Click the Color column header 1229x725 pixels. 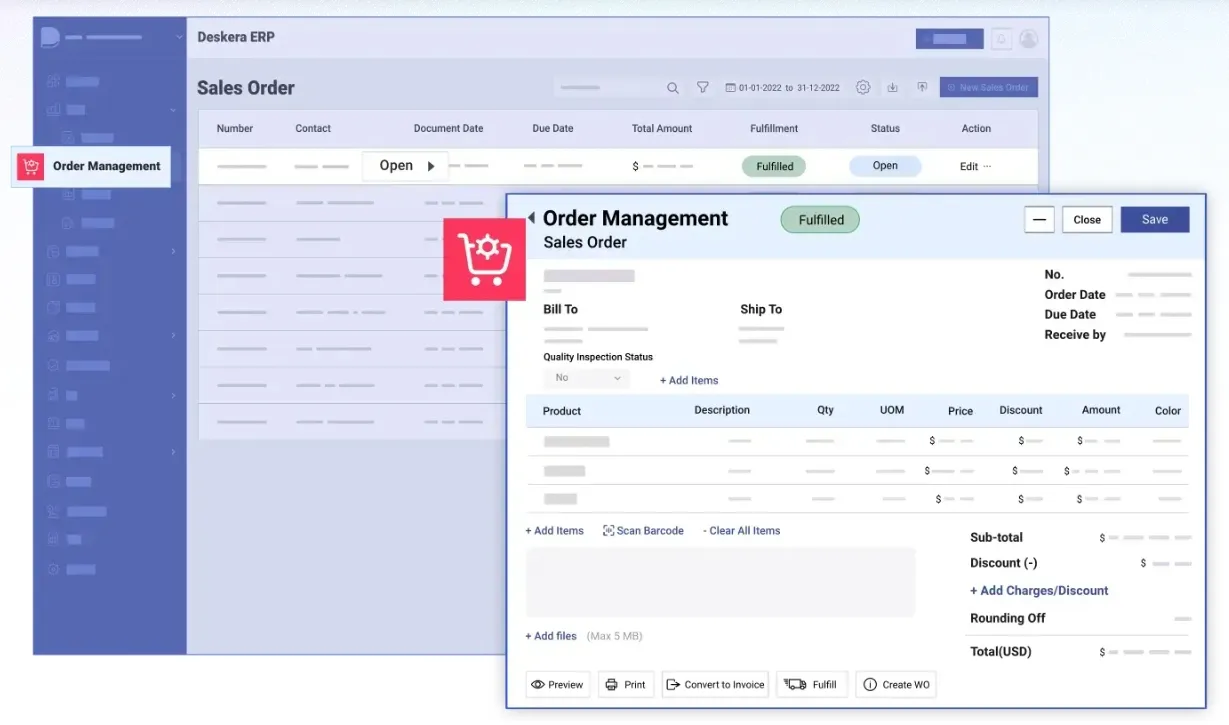1168,411
